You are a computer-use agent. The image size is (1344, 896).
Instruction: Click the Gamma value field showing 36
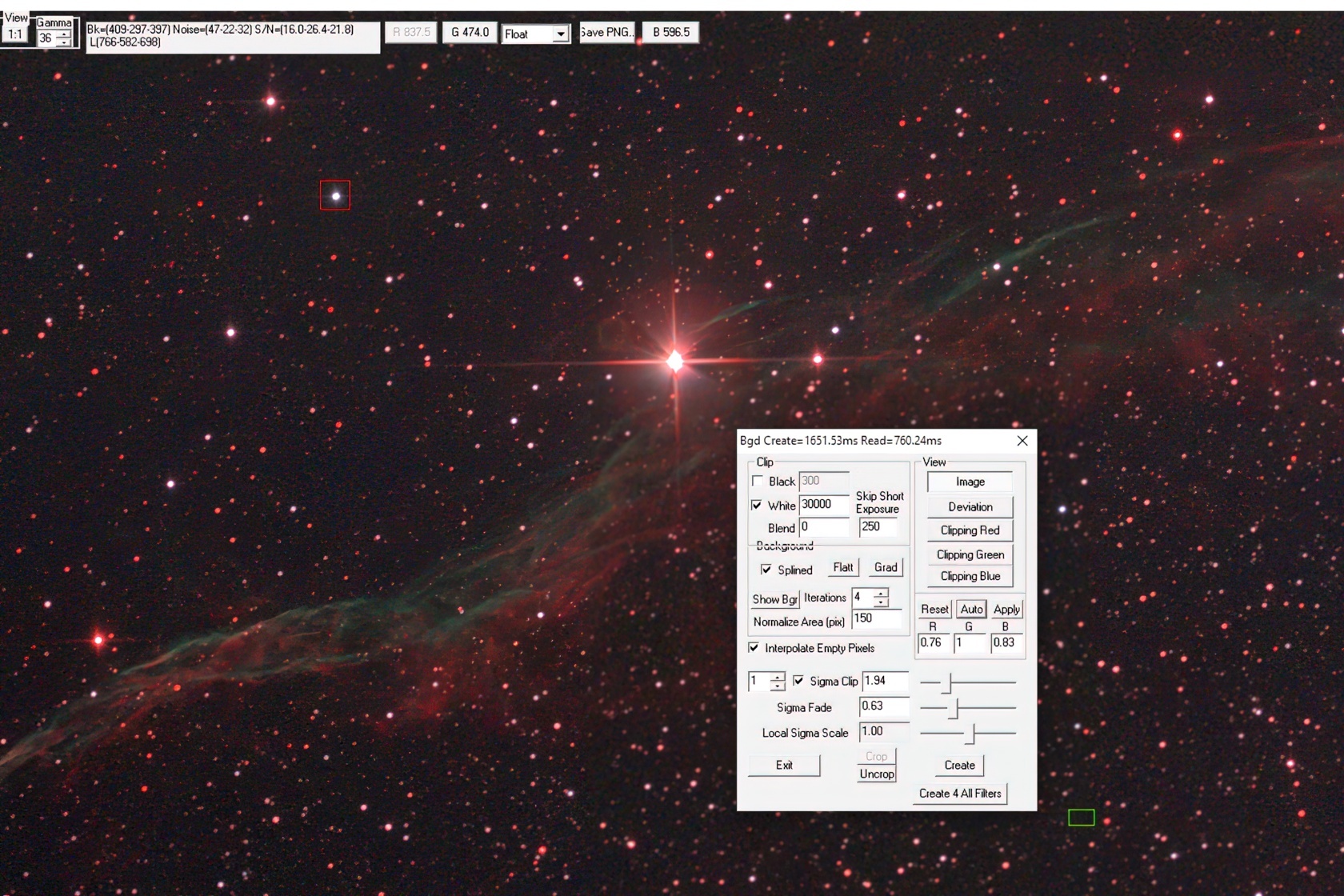[x=46, y=38]
